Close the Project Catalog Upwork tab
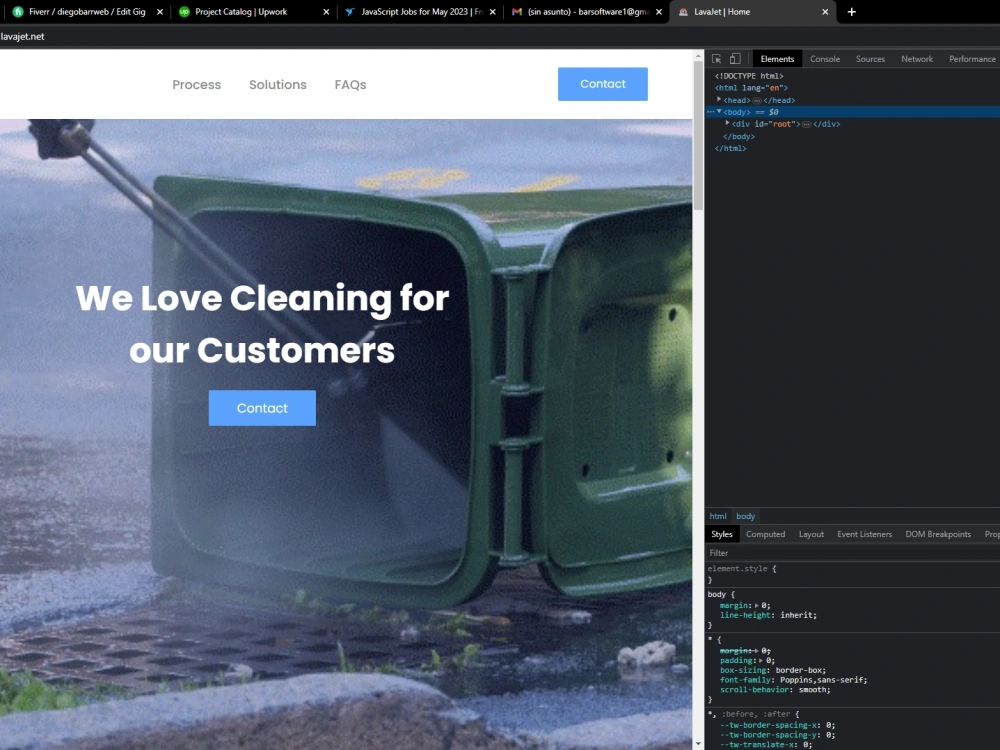Image resolution: width=1000 pixels, height=750 pixels. coord(326,11)
